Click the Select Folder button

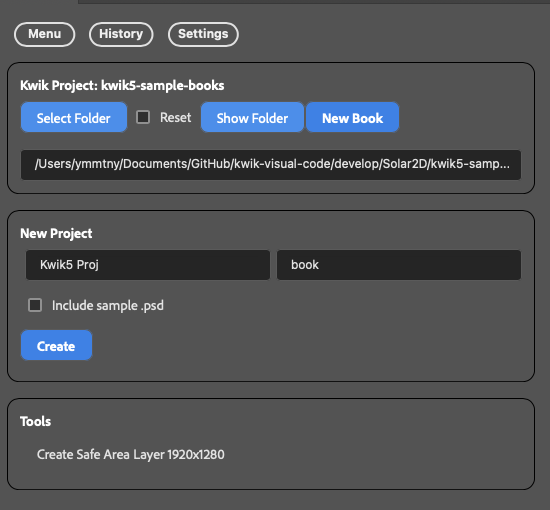click(x=74, y=118)
